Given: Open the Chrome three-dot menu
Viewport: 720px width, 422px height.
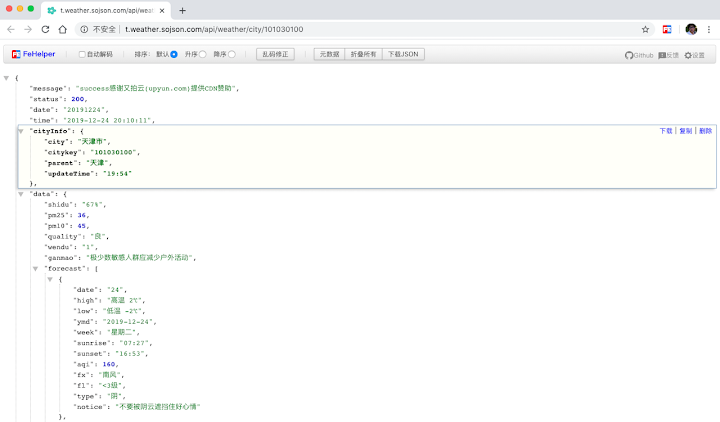Looking at the screenshot, I should click(709, 29).
